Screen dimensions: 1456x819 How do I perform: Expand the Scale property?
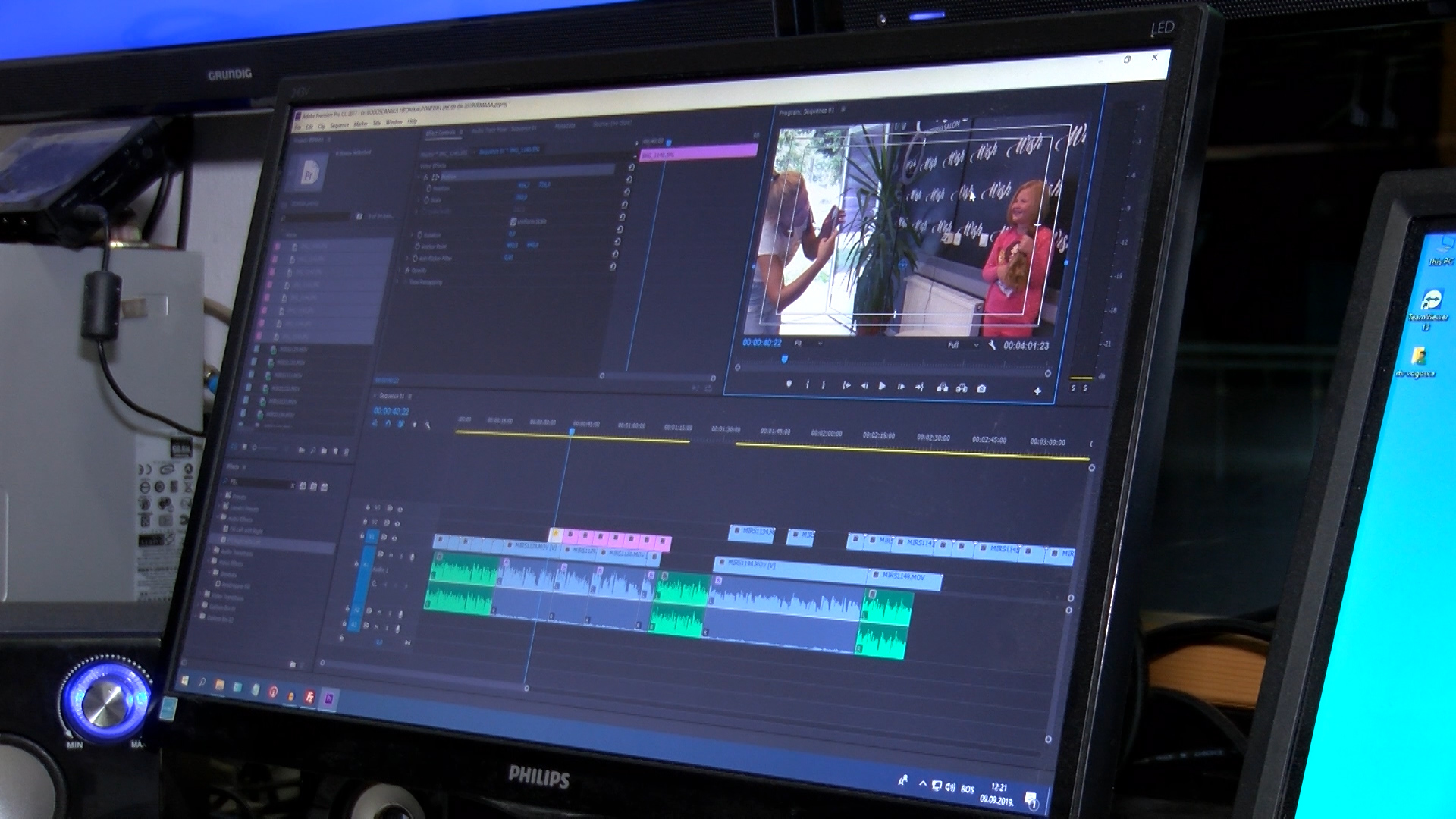(419, 200)
